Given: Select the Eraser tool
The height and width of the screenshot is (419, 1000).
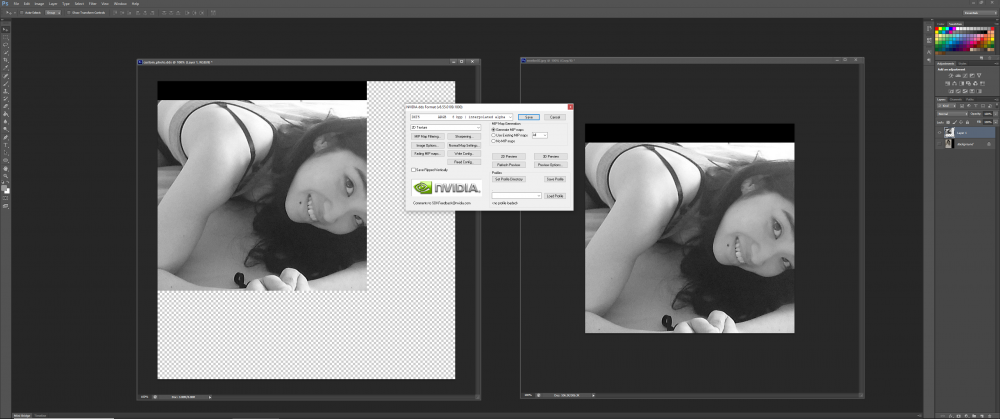Looking at the screenshot, I should click(6, 106).
